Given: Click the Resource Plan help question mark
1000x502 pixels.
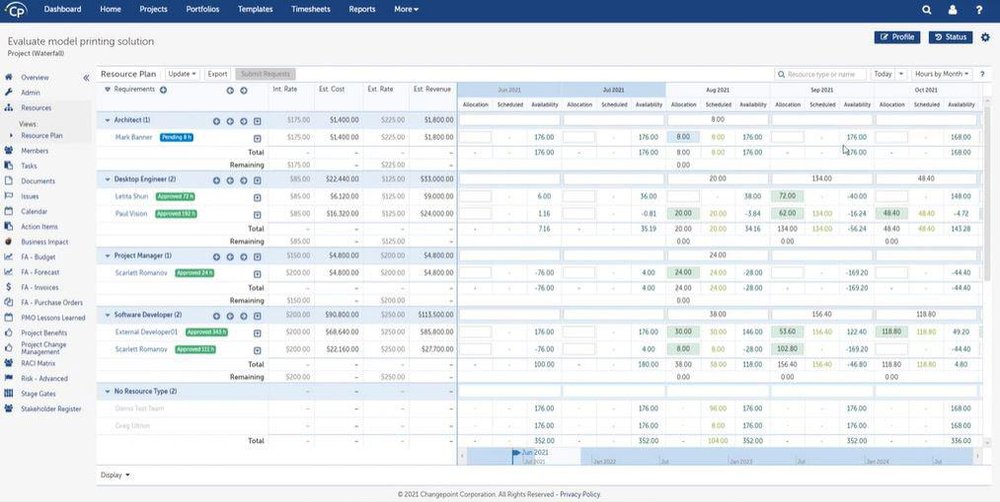Looking at the screenshot, I should click(x=982, y=74).
